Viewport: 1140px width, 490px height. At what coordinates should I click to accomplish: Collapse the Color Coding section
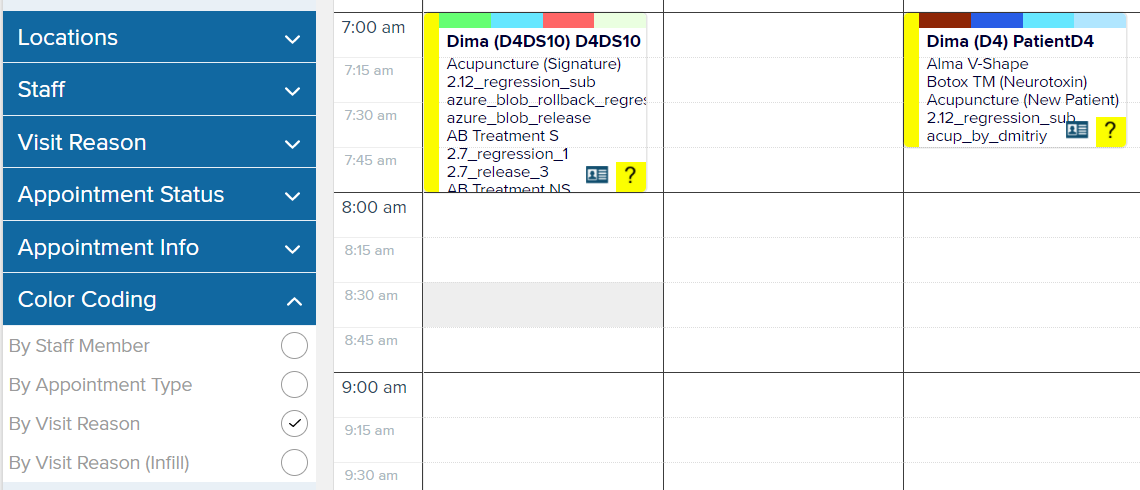159,300
